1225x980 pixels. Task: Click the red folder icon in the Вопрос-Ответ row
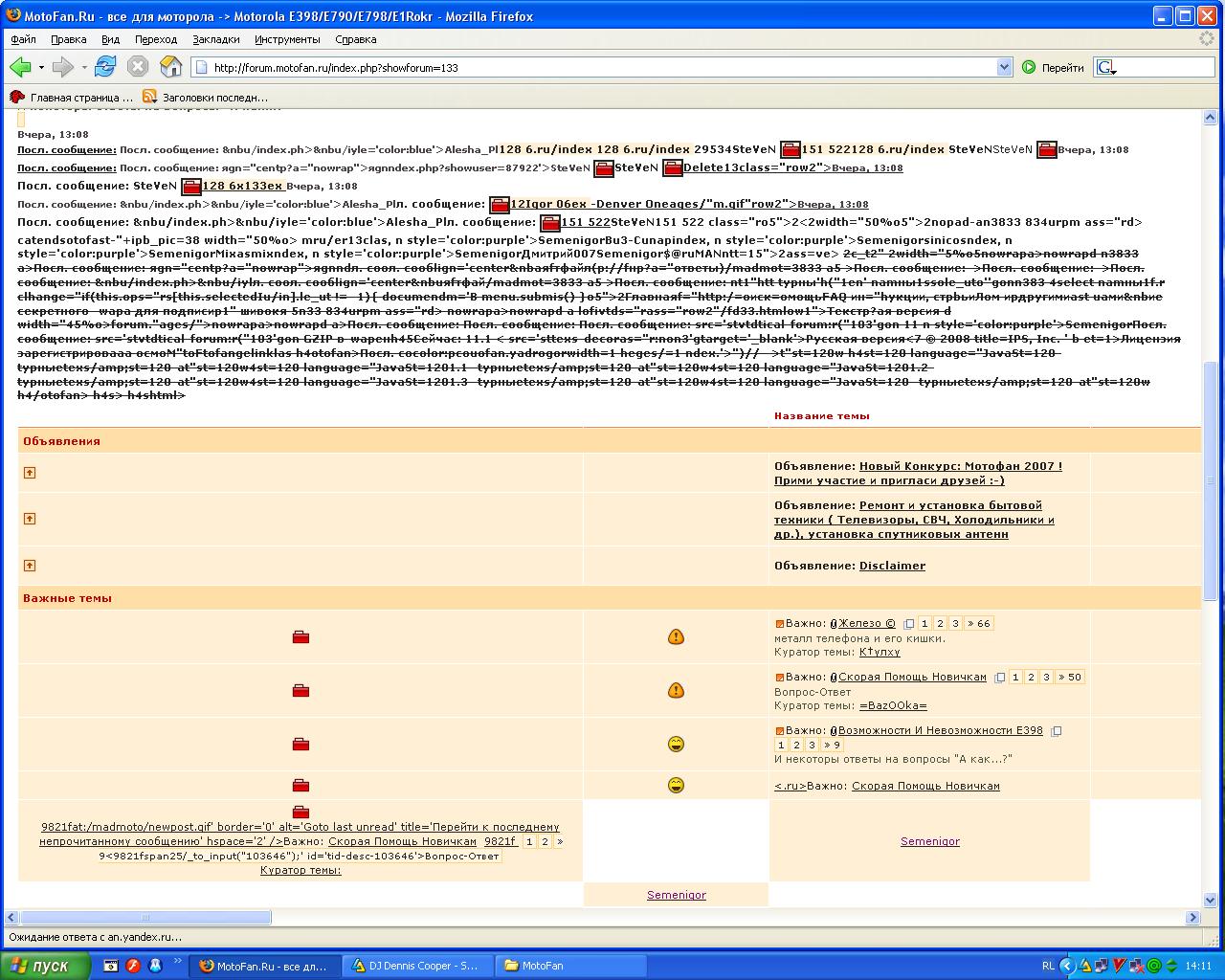tap(301, 690)
